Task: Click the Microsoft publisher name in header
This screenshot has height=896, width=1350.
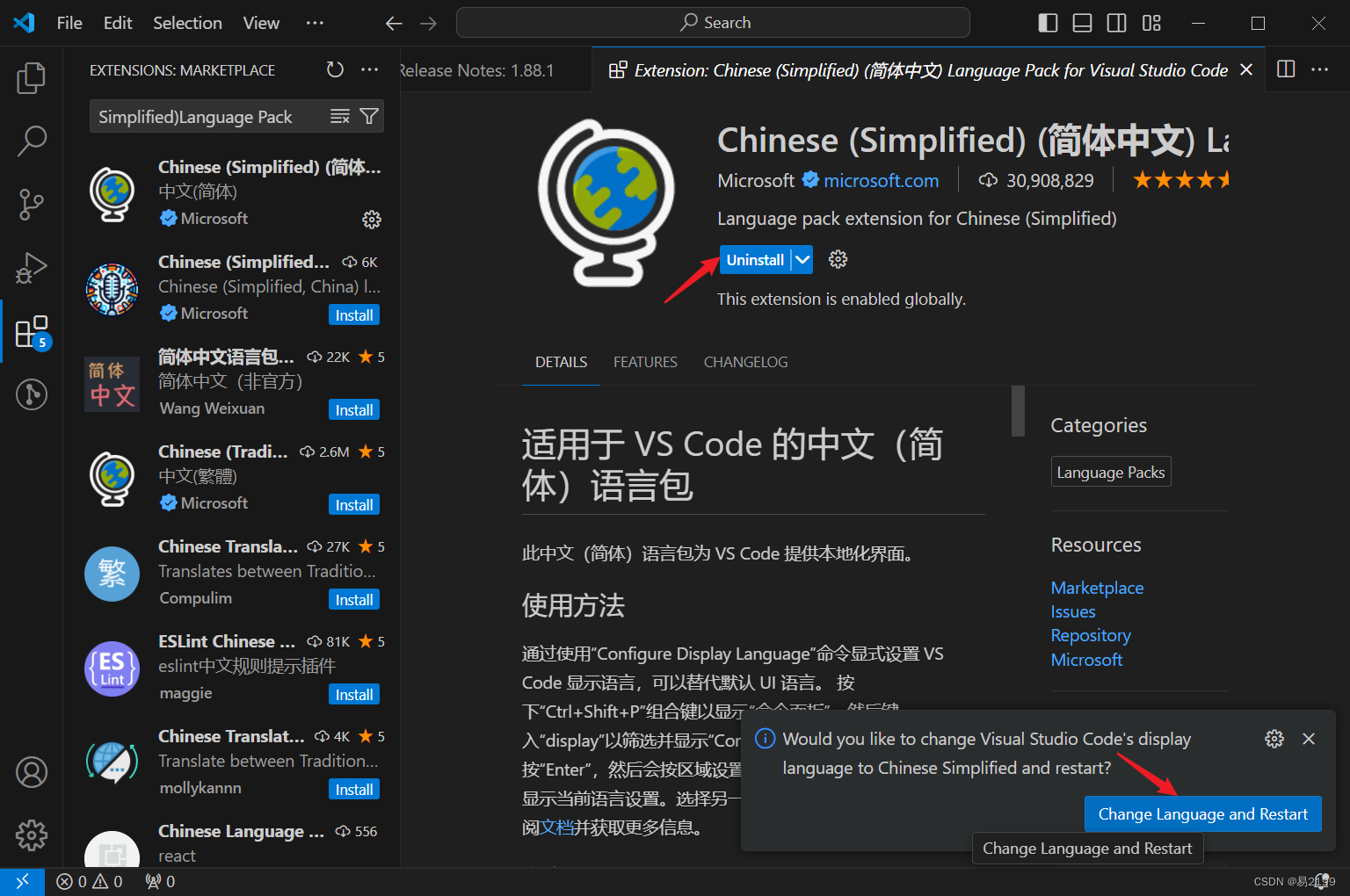Action: point(756,180)
